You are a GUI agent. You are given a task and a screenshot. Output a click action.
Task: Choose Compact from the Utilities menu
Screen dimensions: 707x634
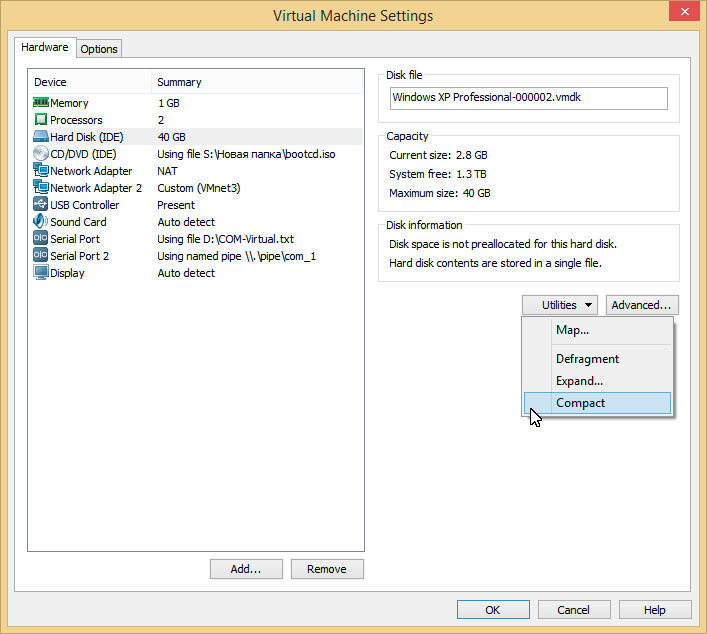580,403
